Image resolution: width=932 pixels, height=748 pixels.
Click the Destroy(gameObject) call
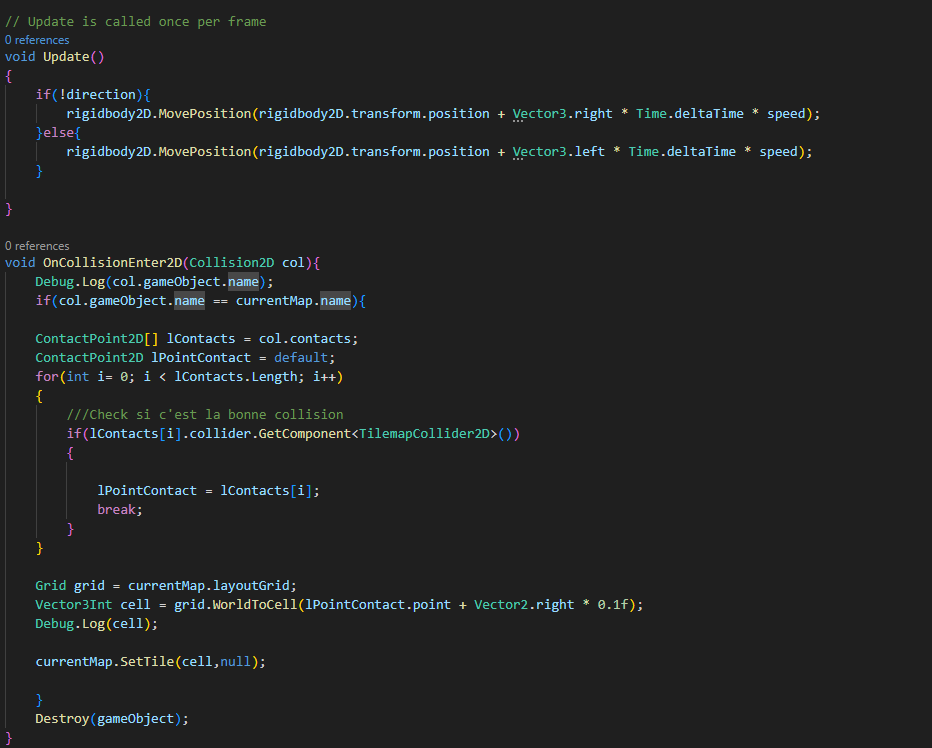111,718
